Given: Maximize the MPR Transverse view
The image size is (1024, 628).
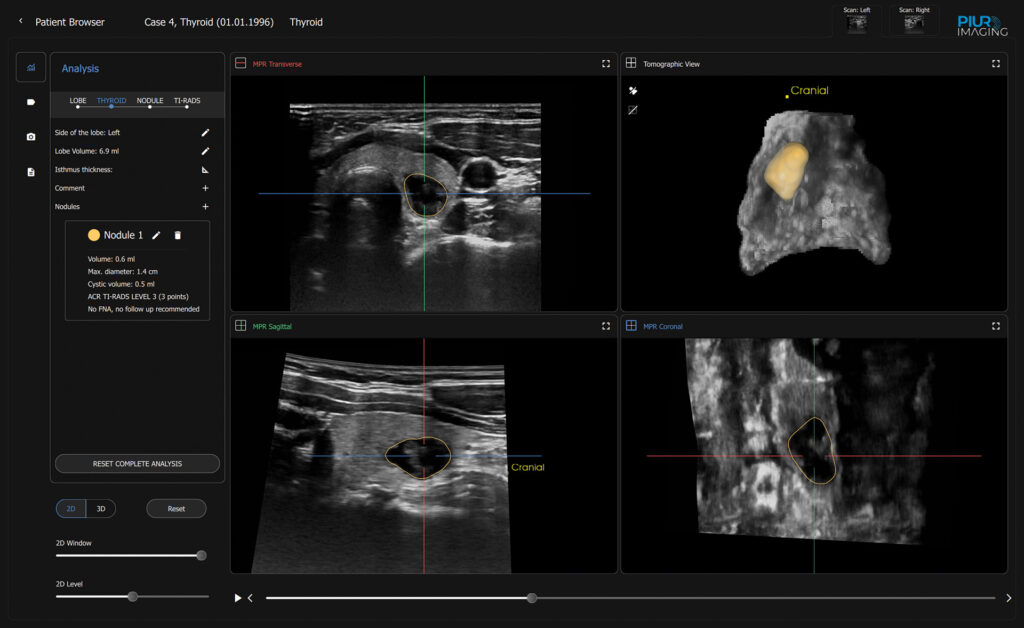Looking at the screenshot, I should pyautogui.click(x=606, y=64).
